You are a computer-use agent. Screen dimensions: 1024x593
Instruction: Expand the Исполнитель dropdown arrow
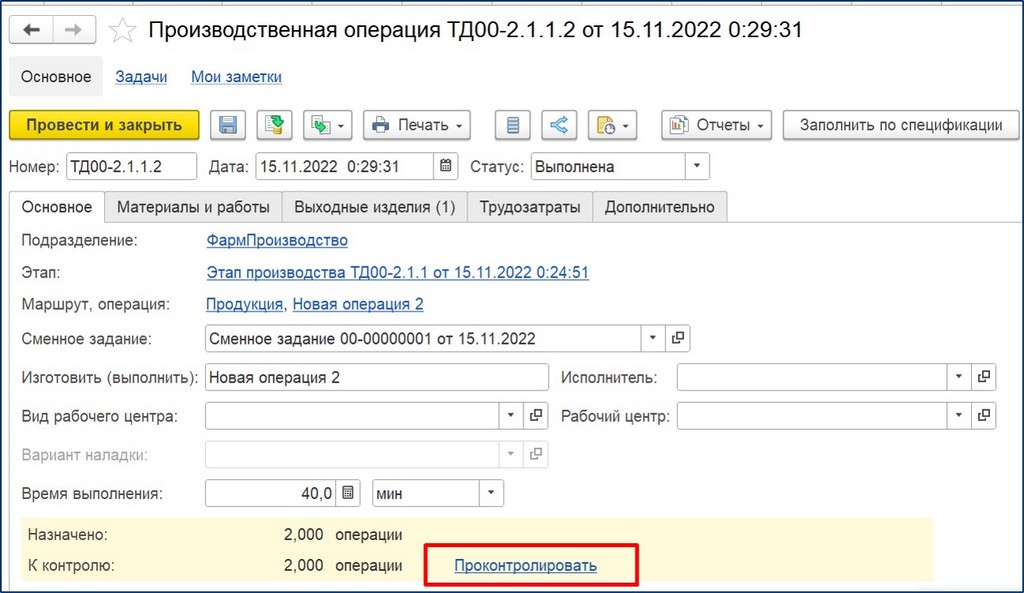click(959, 377)
